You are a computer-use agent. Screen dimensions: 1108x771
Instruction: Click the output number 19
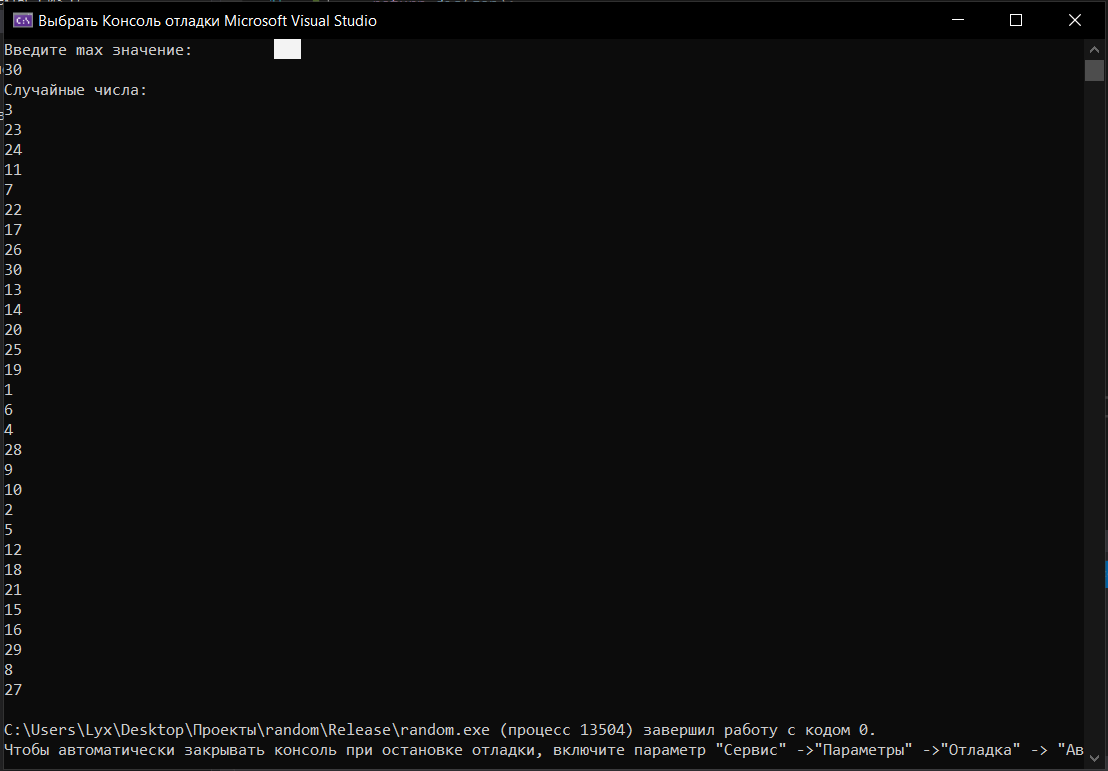pos(13,370)
